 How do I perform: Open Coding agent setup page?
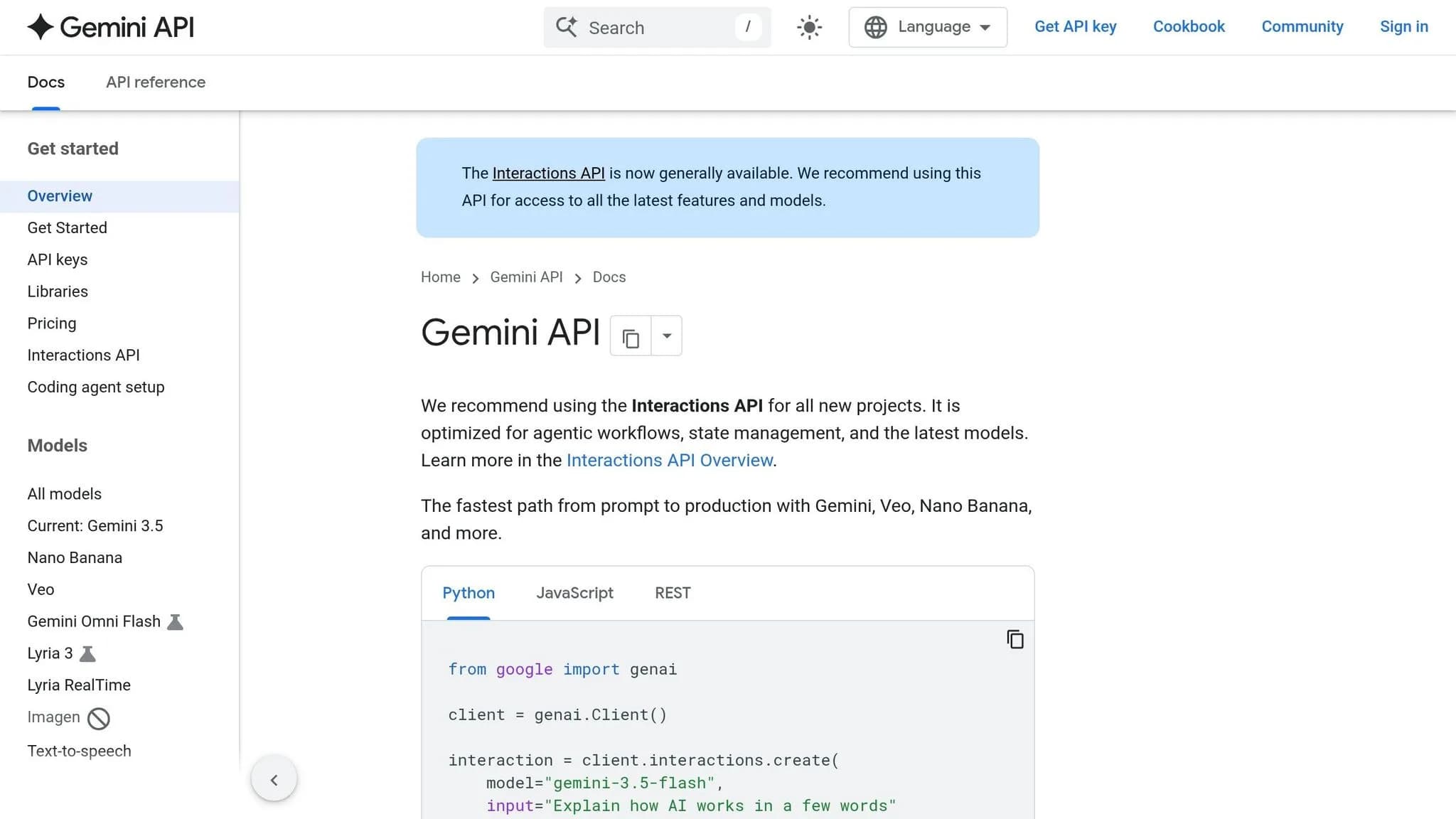pos(95,387)
